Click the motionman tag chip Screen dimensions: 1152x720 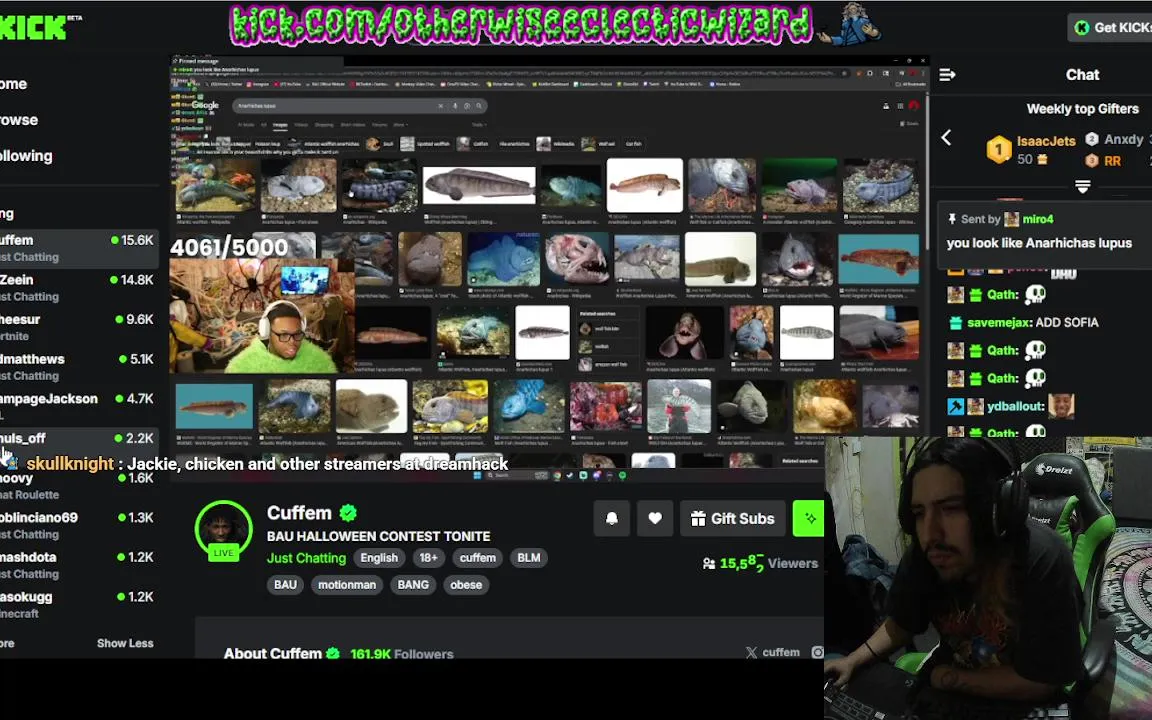347,585
